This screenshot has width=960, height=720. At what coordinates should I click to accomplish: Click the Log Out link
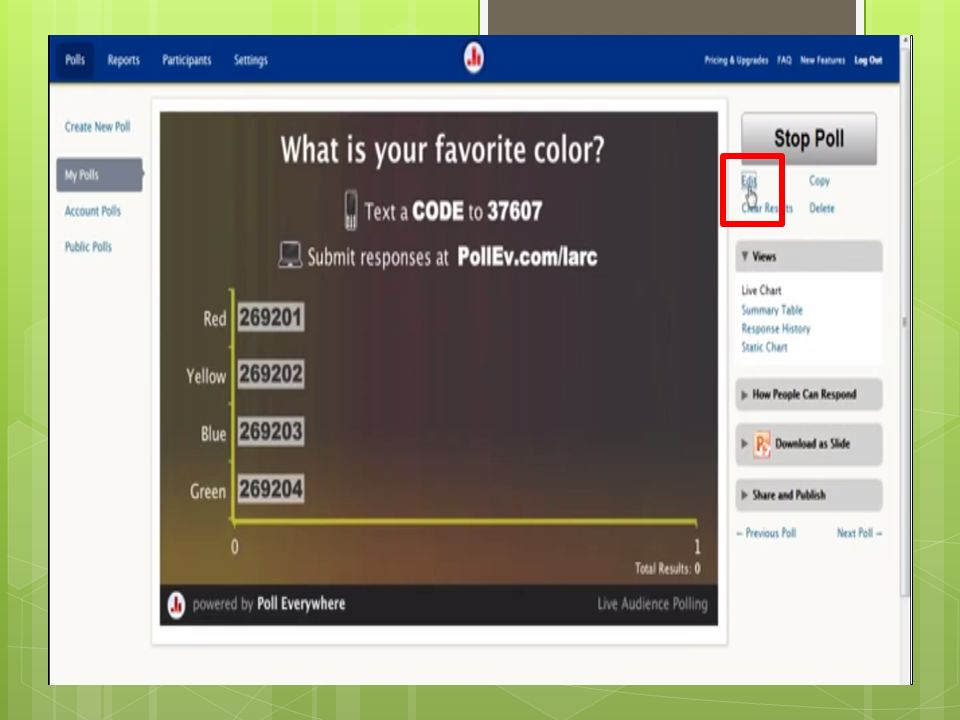868,60
